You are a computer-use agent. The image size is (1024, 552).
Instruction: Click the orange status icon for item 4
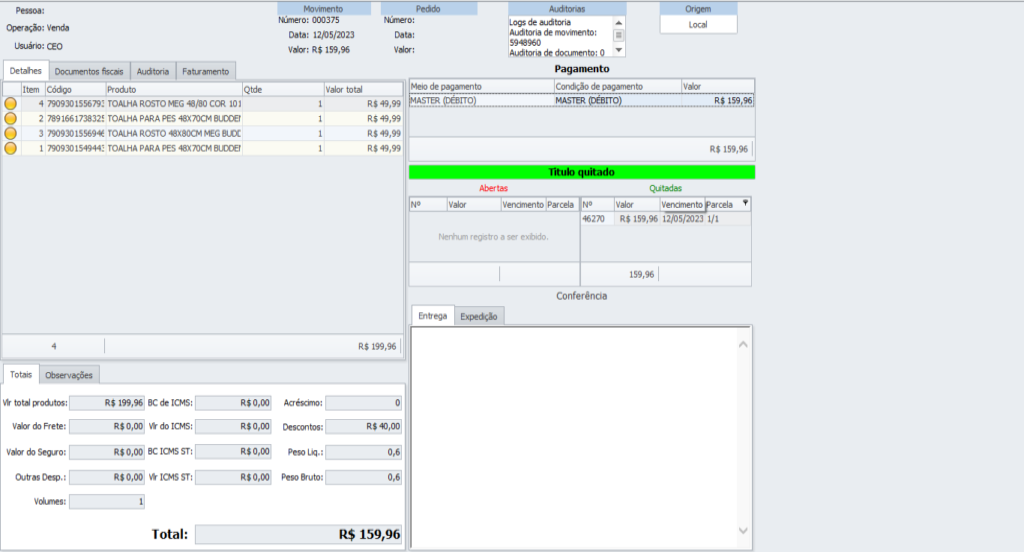point(11,103)
